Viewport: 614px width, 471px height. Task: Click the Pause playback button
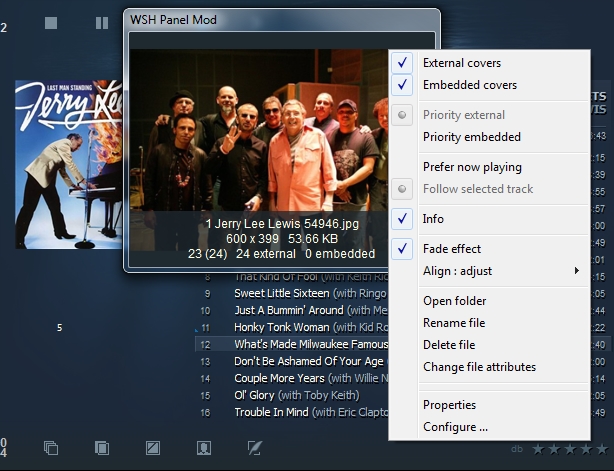tap(102, 22)
